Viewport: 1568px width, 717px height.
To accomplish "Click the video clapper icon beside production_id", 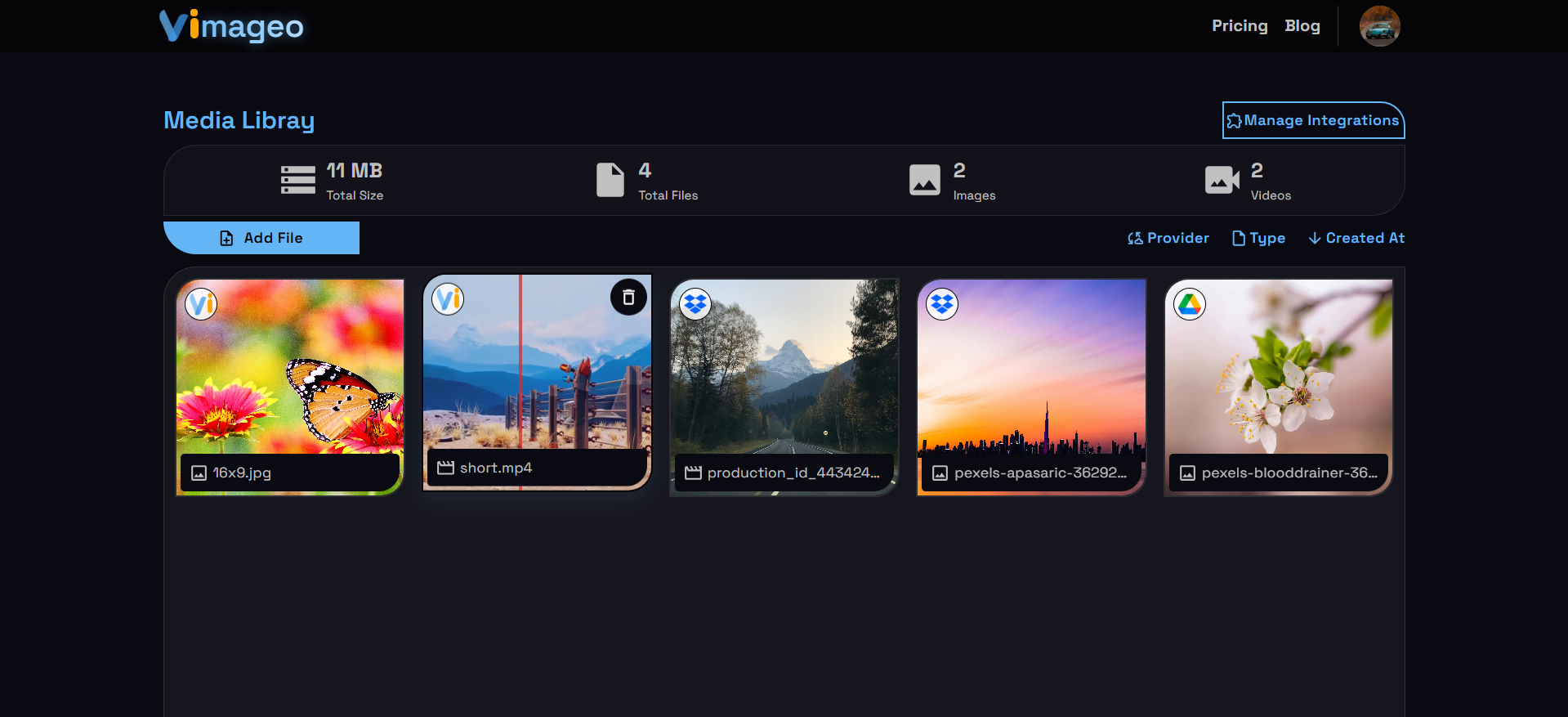I will tap(693, 473).
